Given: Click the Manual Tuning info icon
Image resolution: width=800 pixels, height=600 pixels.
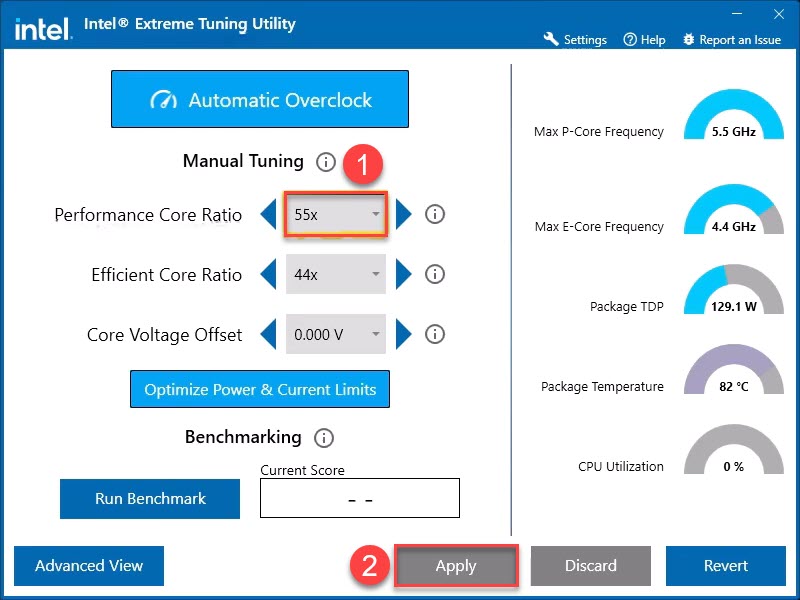Looking at the screenshot, I should pyautogui.click(x=325, y=162).
